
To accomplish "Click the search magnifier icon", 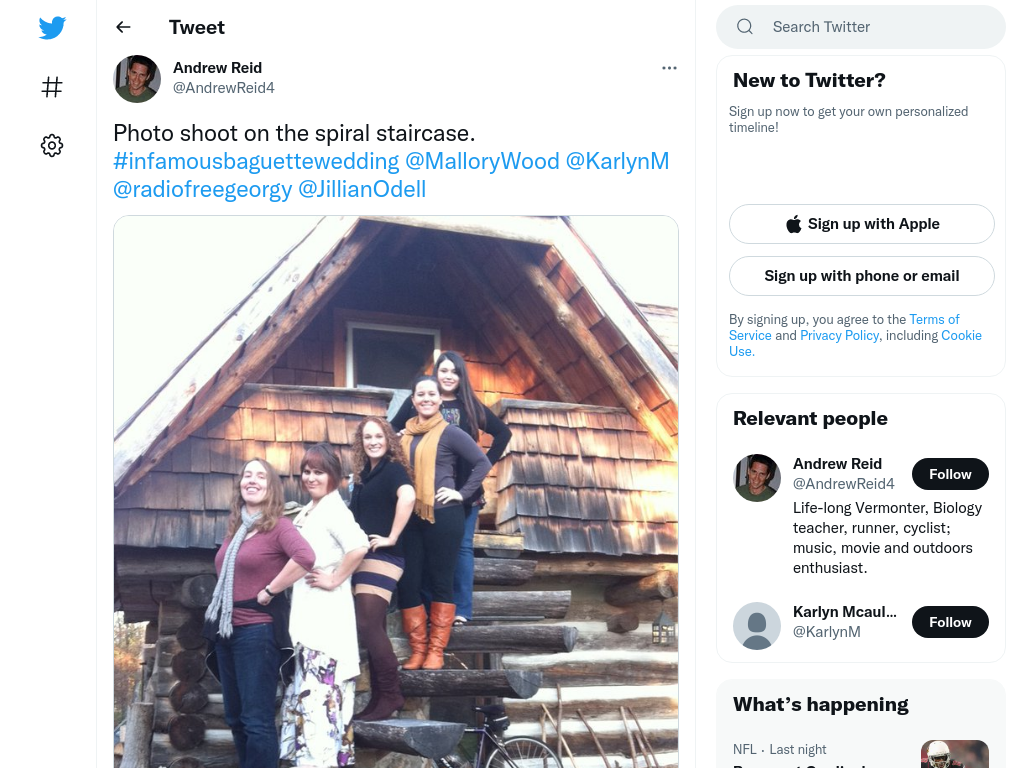I will click(x=744, y=27).
